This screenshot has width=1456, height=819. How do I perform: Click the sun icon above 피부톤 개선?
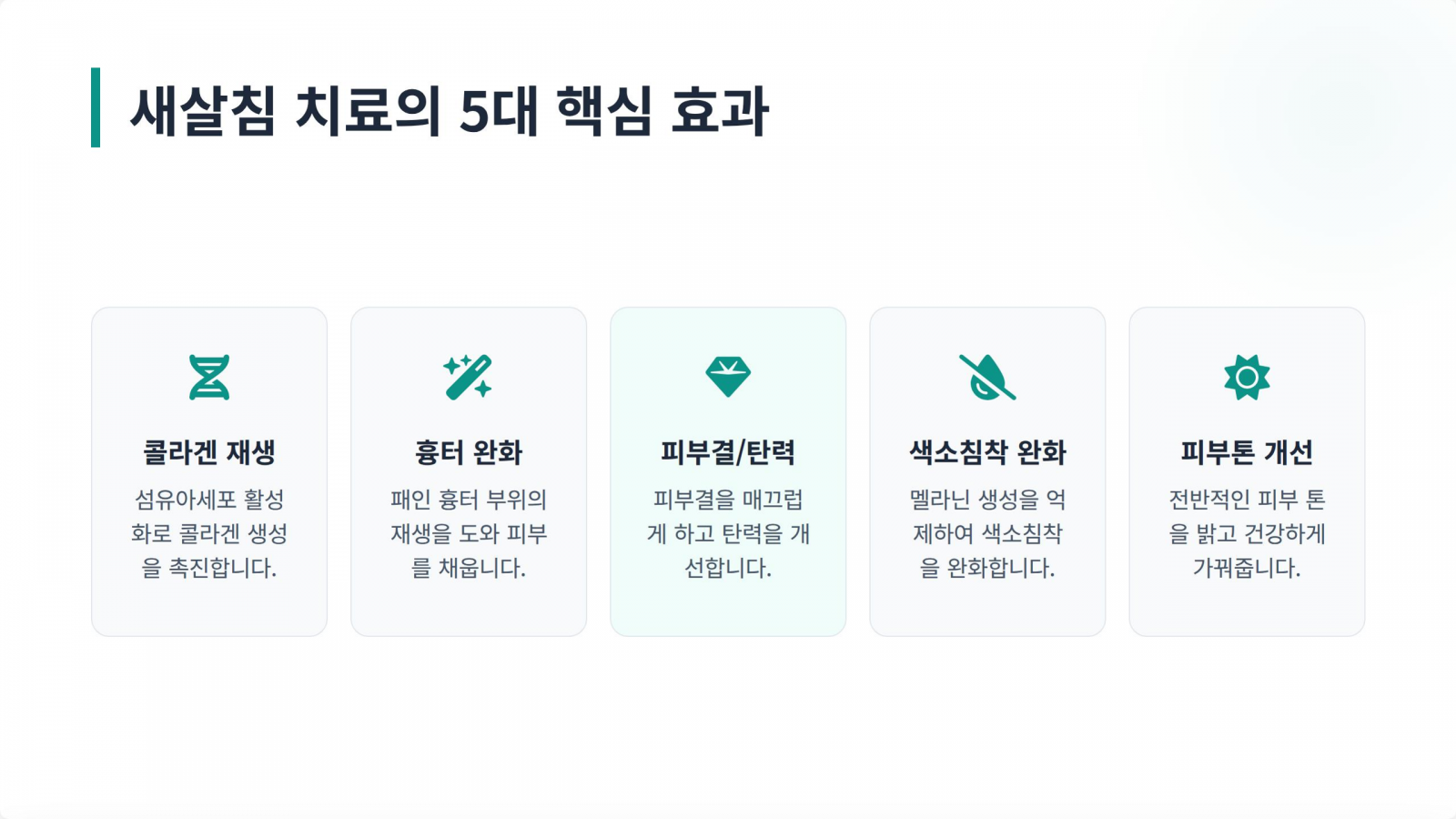coord(1247,377)
